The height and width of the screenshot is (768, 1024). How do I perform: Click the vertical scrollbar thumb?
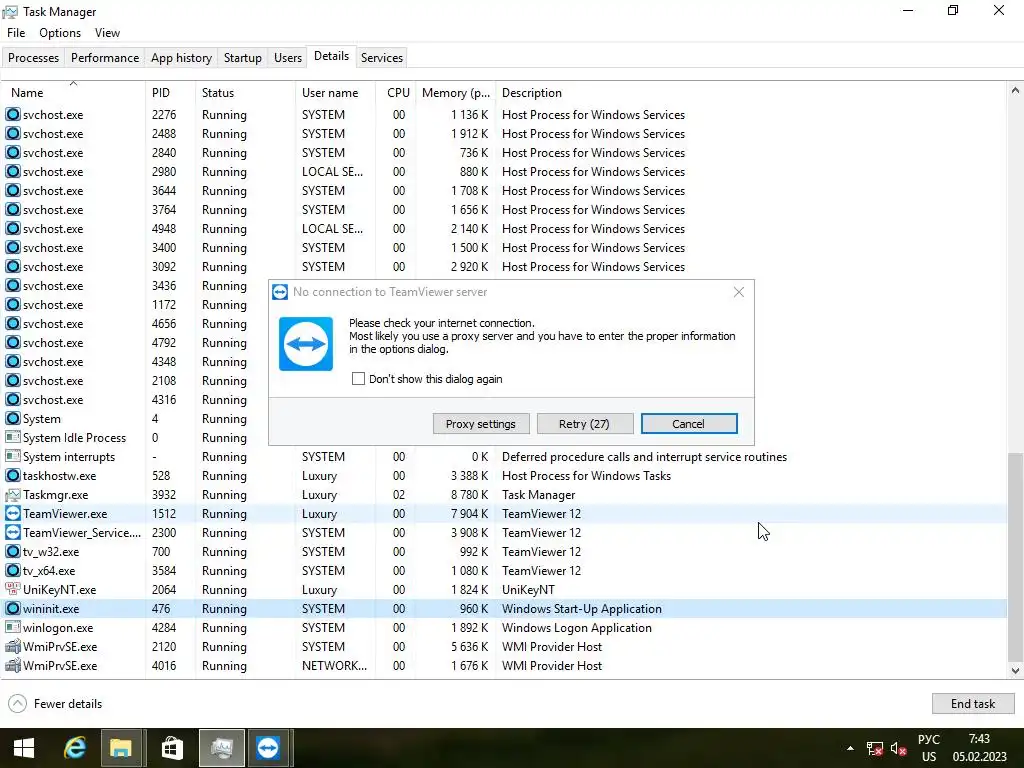coord(1015,556)
